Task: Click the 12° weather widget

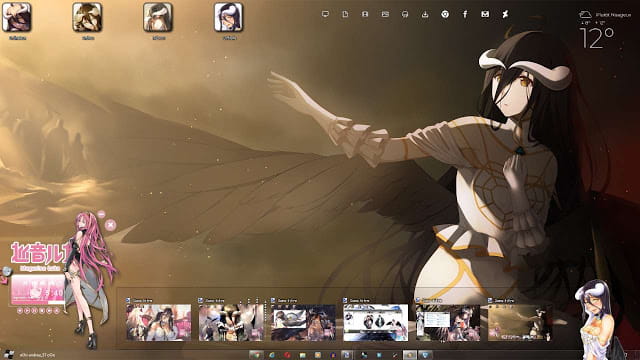Action: [x=596, y=38]
